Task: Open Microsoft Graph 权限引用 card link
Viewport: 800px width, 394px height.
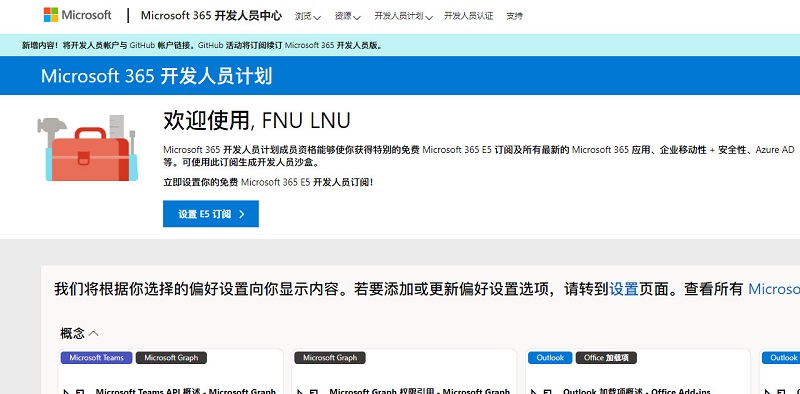Action: (x=419, y=391)
